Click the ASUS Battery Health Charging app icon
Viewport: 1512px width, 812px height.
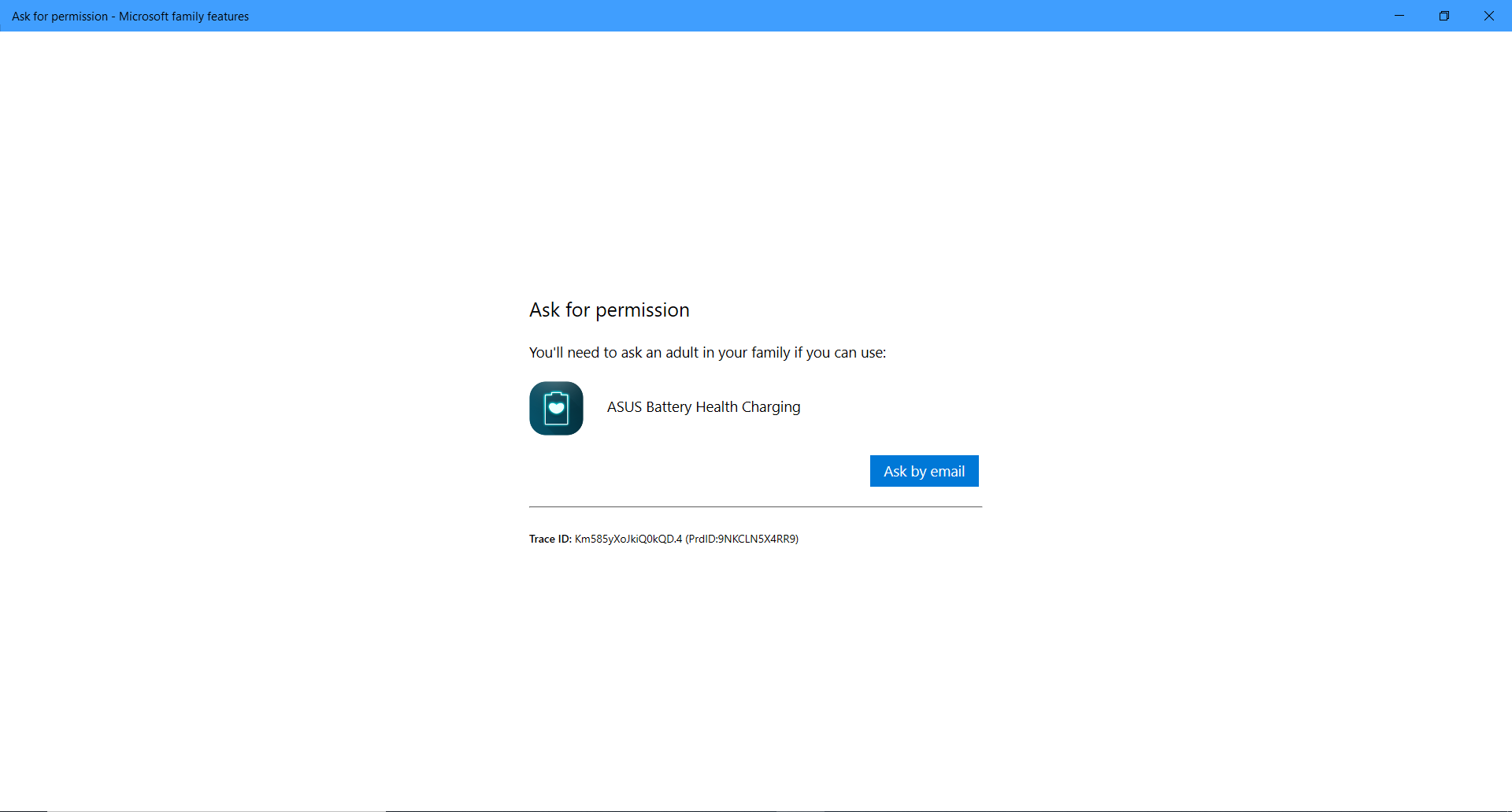click(x=556, y=408)
